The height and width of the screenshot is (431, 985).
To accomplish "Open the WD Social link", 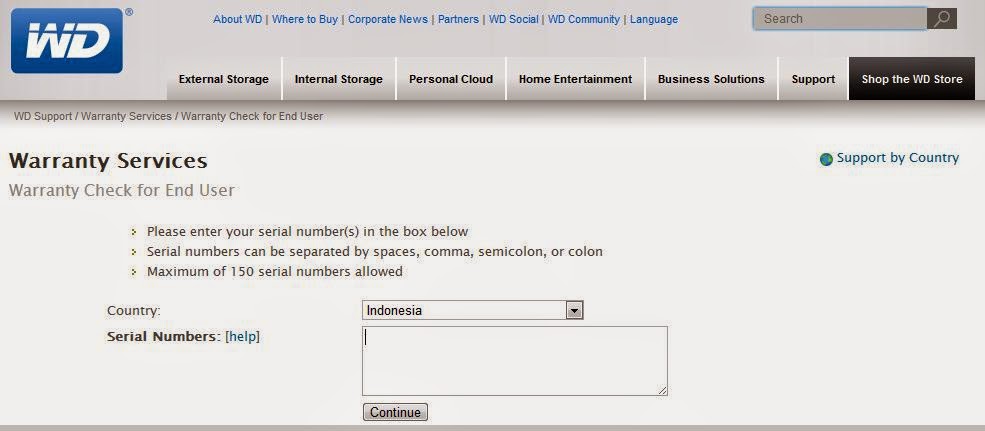I will coord(513,19).
